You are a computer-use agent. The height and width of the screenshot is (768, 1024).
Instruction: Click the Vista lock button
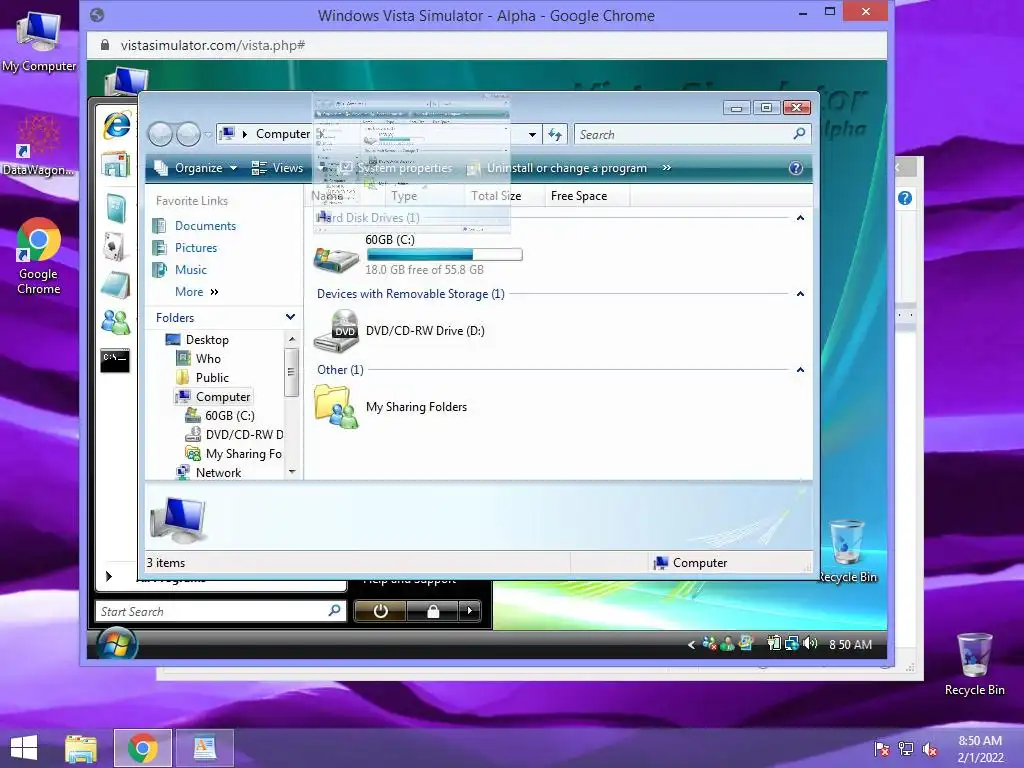432,611
